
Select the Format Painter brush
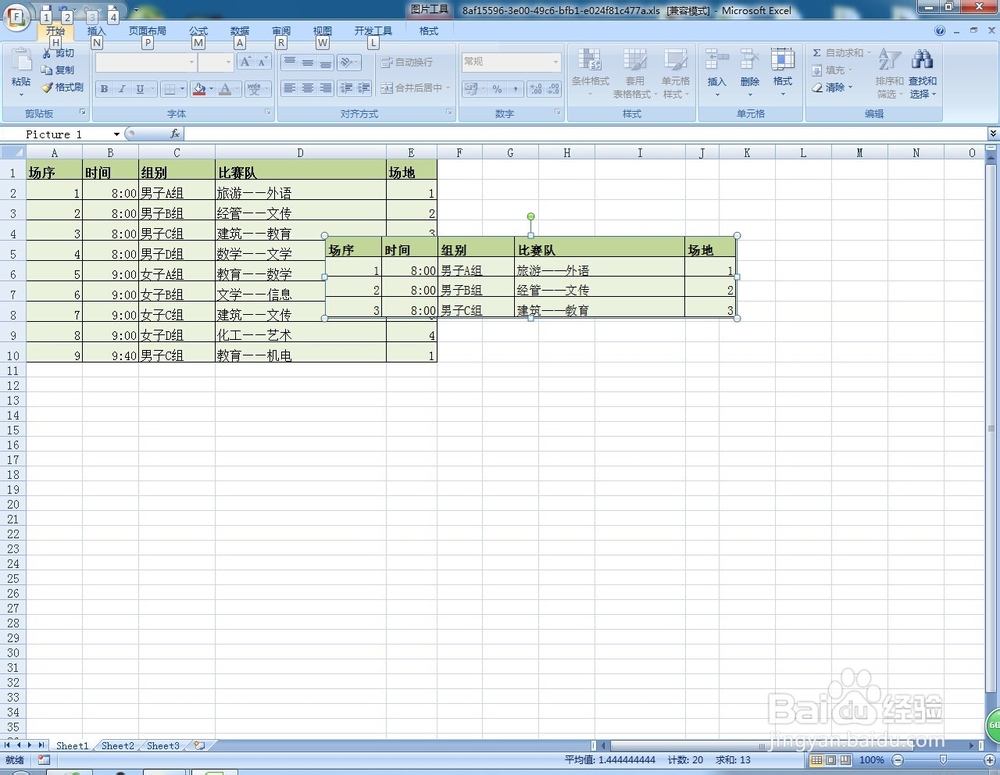click(x=47, y=87)
